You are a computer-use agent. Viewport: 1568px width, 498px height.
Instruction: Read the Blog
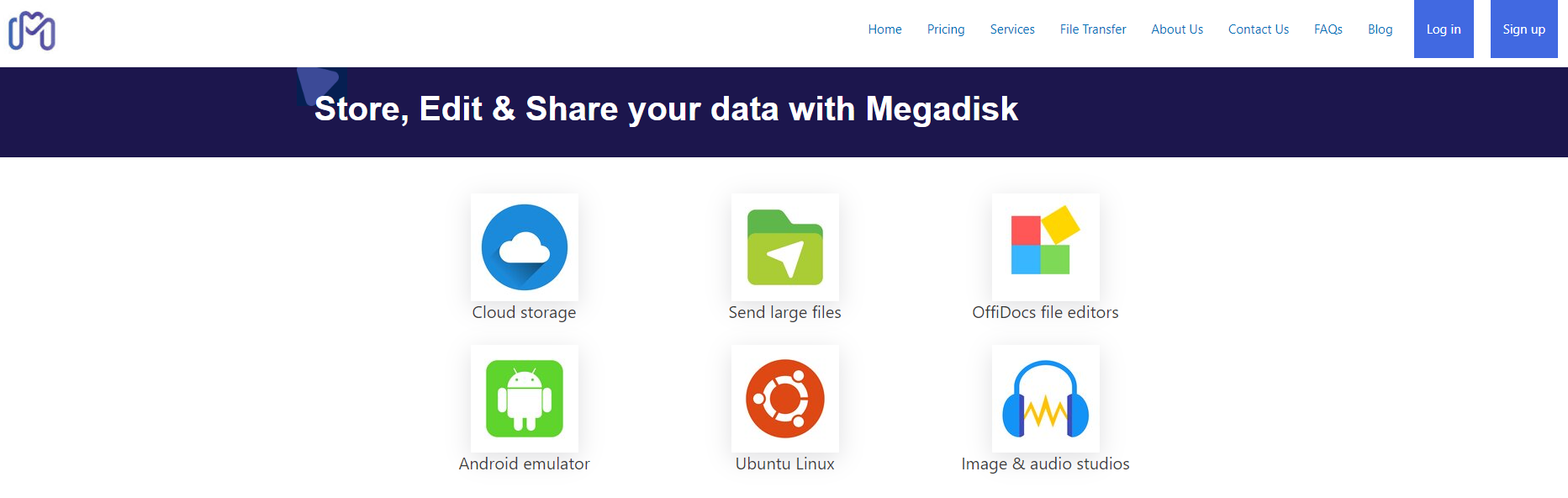[1380, 29]
